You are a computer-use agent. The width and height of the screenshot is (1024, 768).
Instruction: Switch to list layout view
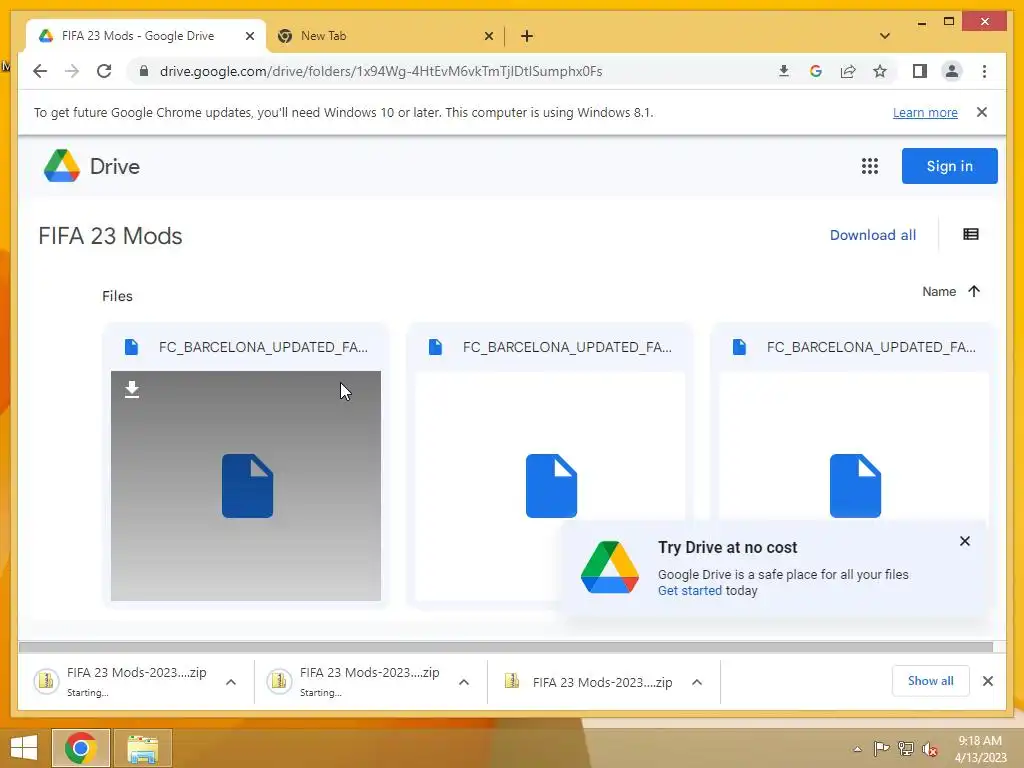[x=970, y=234]
